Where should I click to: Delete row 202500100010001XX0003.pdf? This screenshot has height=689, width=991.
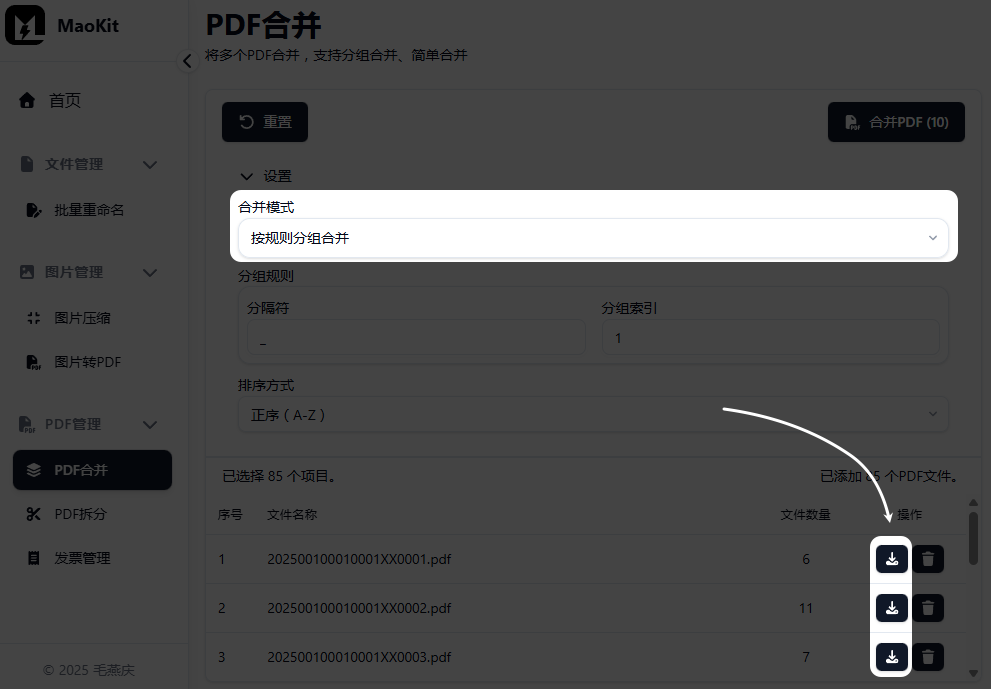tap(928, 657)
